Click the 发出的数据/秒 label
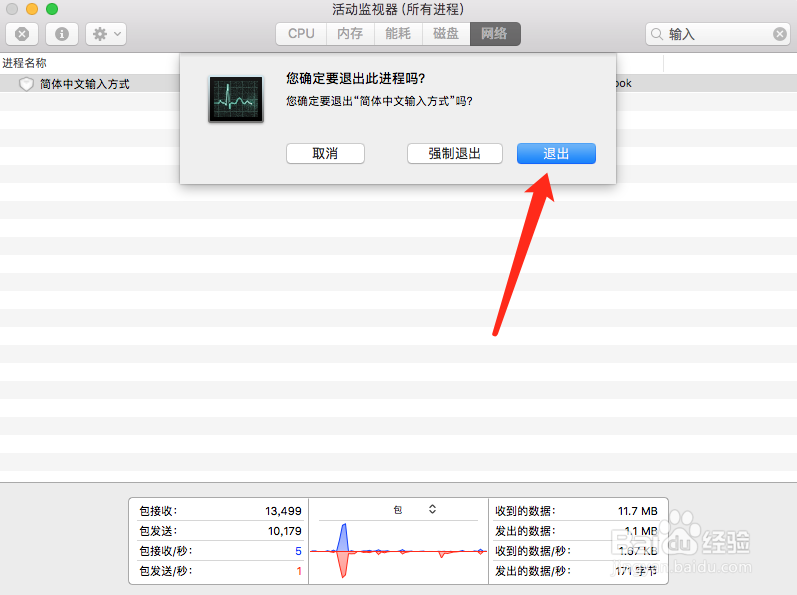 (x=533, y=571)
